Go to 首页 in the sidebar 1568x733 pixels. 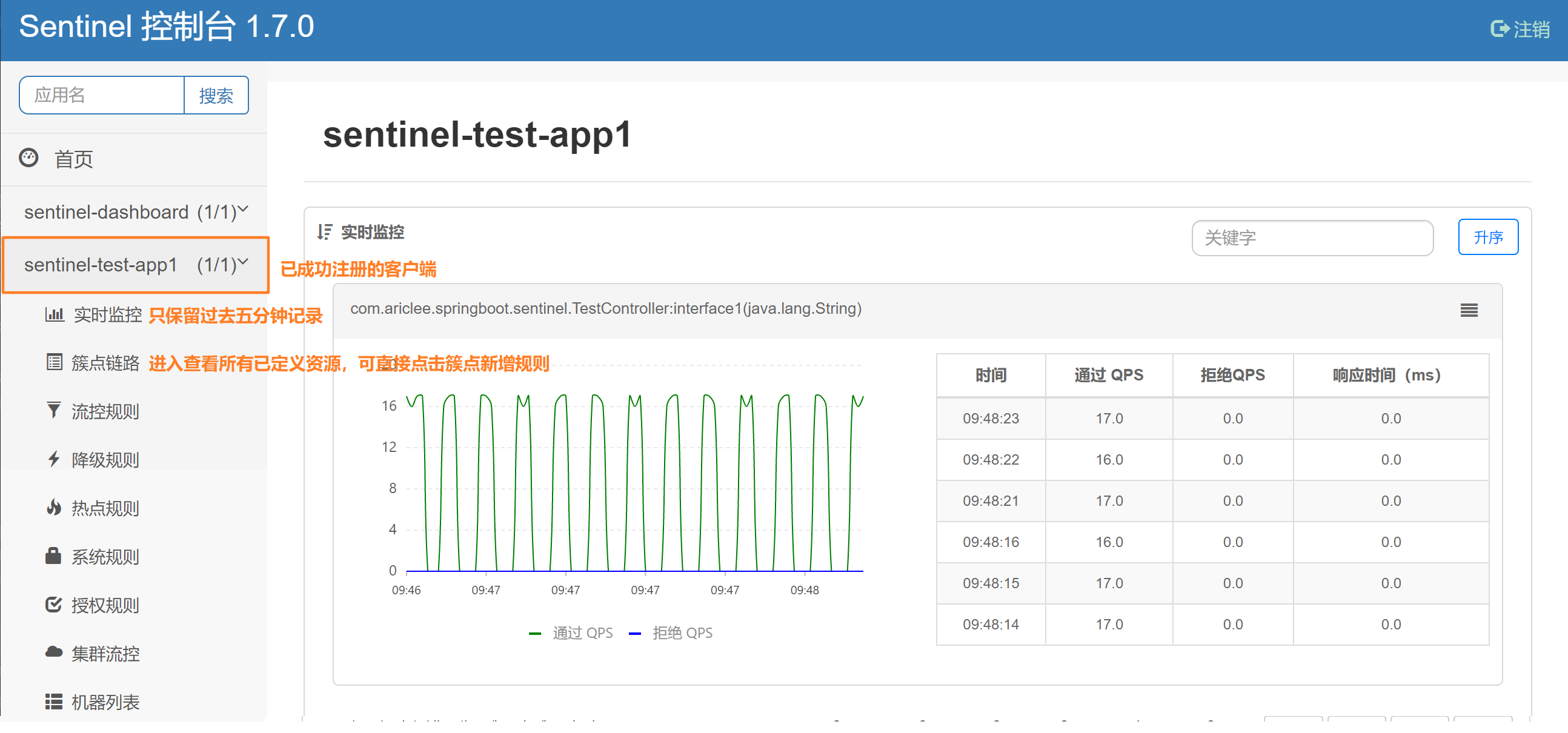[73, 159]
